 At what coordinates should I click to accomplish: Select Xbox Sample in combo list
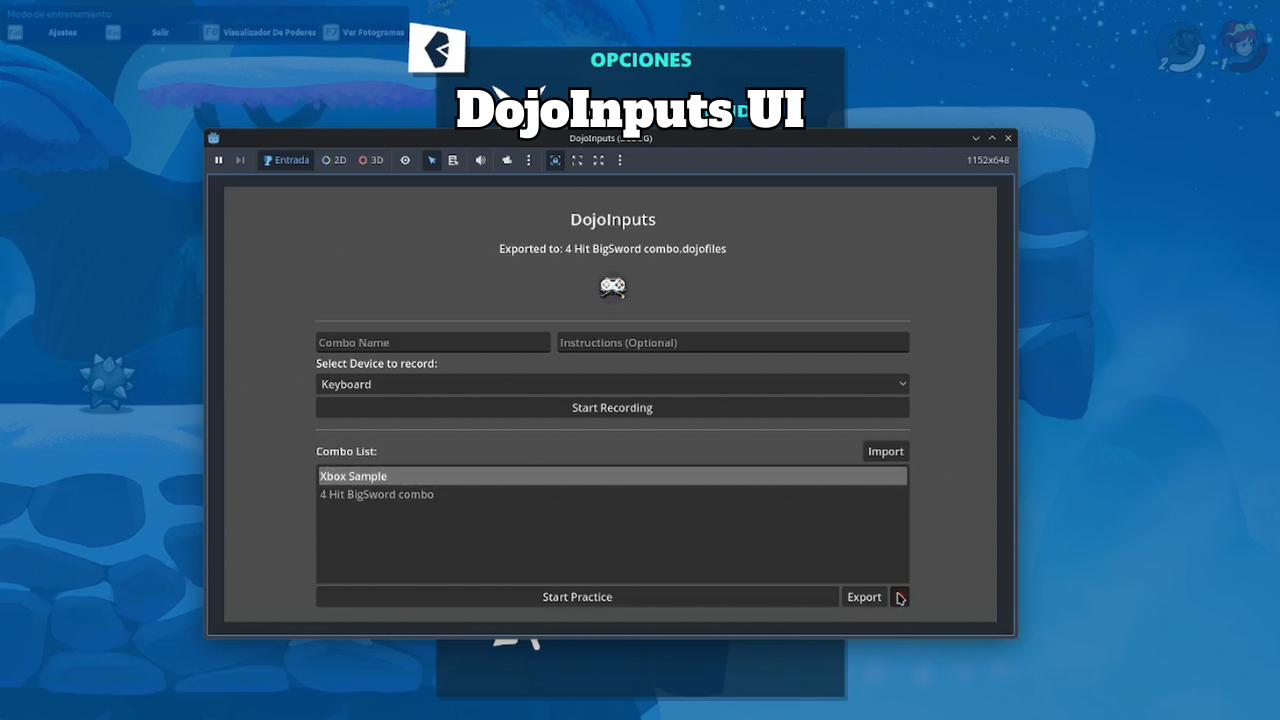pyautogui.click(x=613, y=477)
